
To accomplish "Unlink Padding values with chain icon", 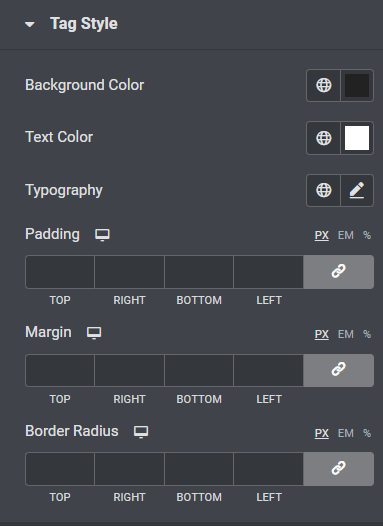I will pos(339,272).
